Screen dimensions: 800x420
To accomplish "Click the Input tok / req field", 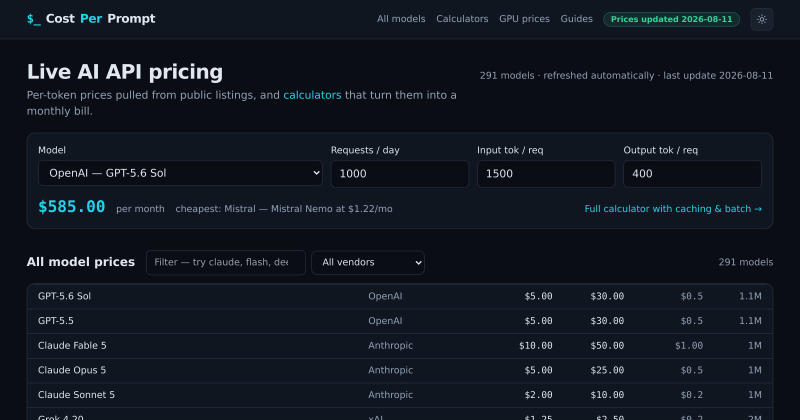I will (546, 174).
